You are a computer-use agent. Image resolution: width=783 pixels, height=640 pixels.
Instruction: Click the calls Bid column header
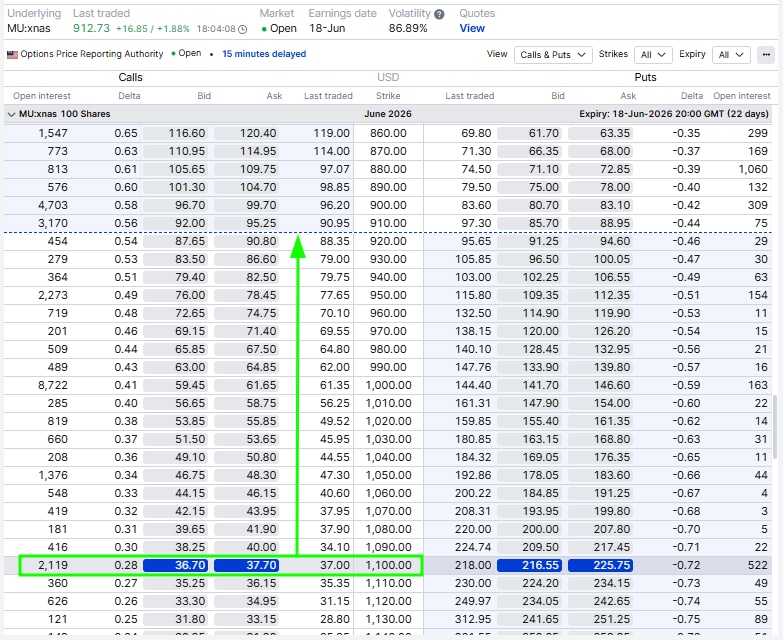pyautogui.click(x=204, y=96)
